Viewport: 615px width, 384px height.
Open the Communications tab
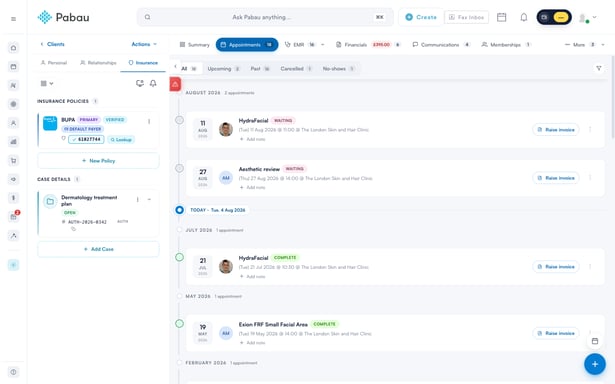click(441, 45)
